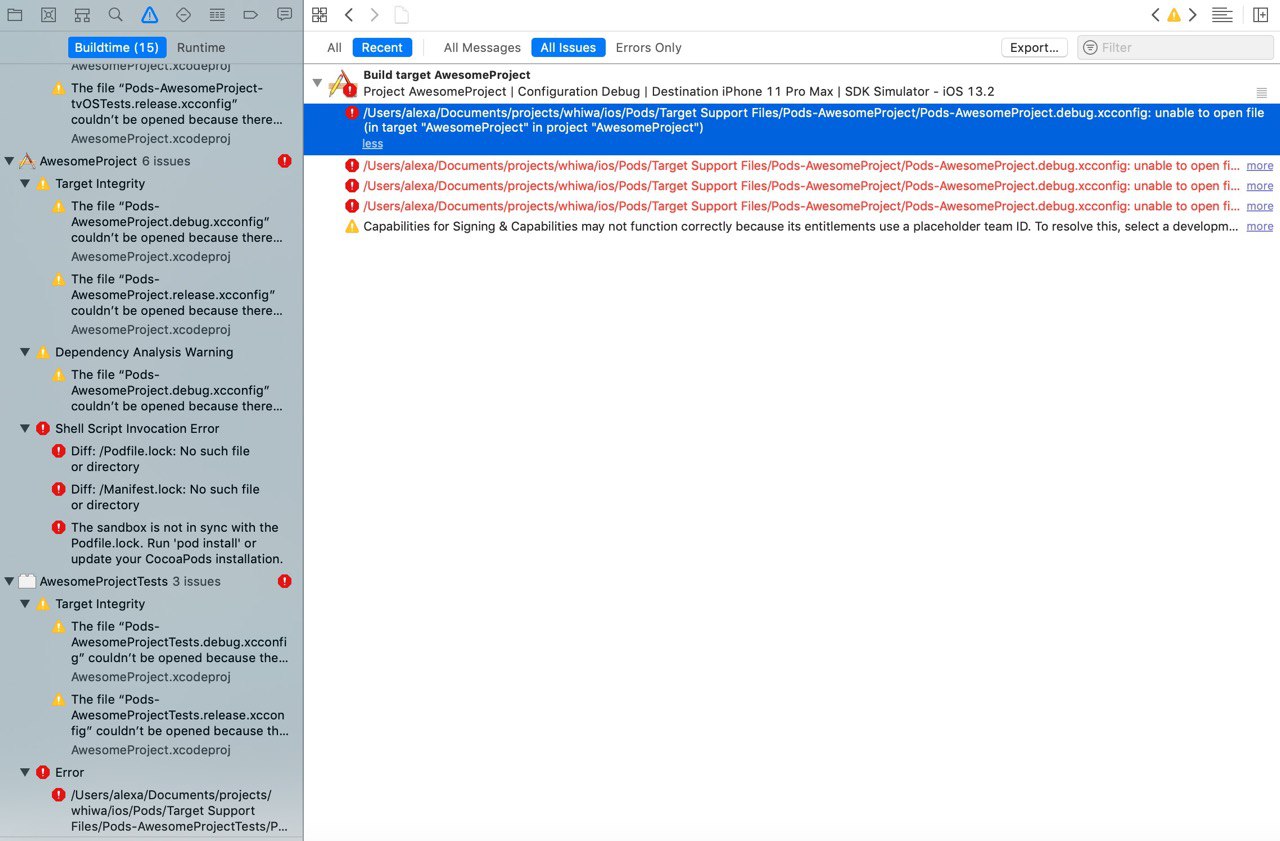Focus the Filter search field
This screenshot has width=1280, height=841.
click(x=1176, y=47)
